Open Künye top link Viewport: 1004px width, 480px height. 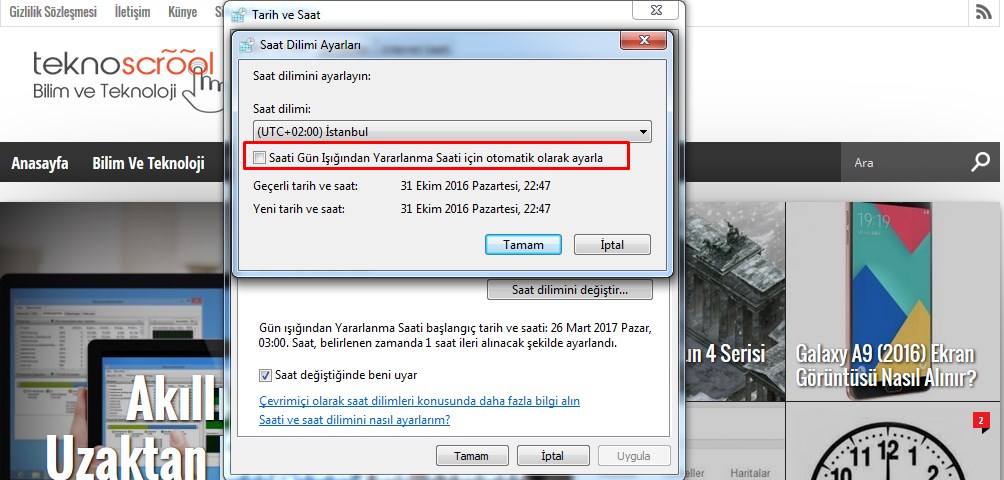(x=182, y=12)
